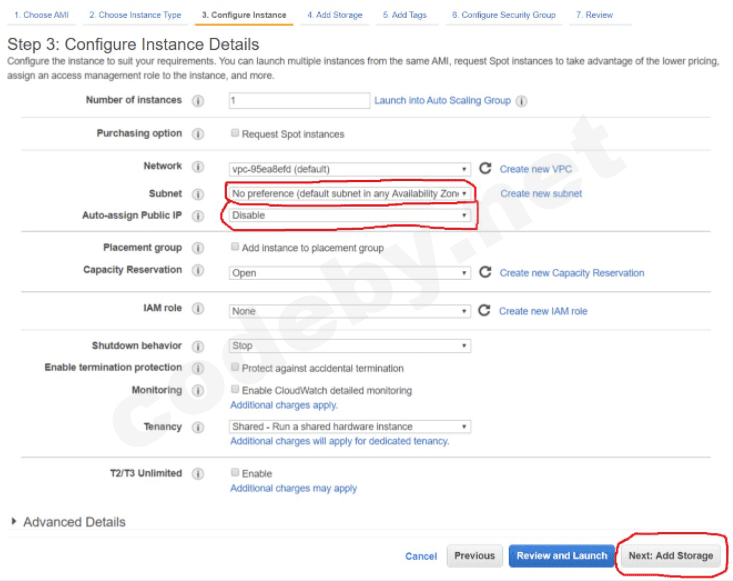
Task: Refresh the Capacity Reservation list
Action: pos(486,272)
